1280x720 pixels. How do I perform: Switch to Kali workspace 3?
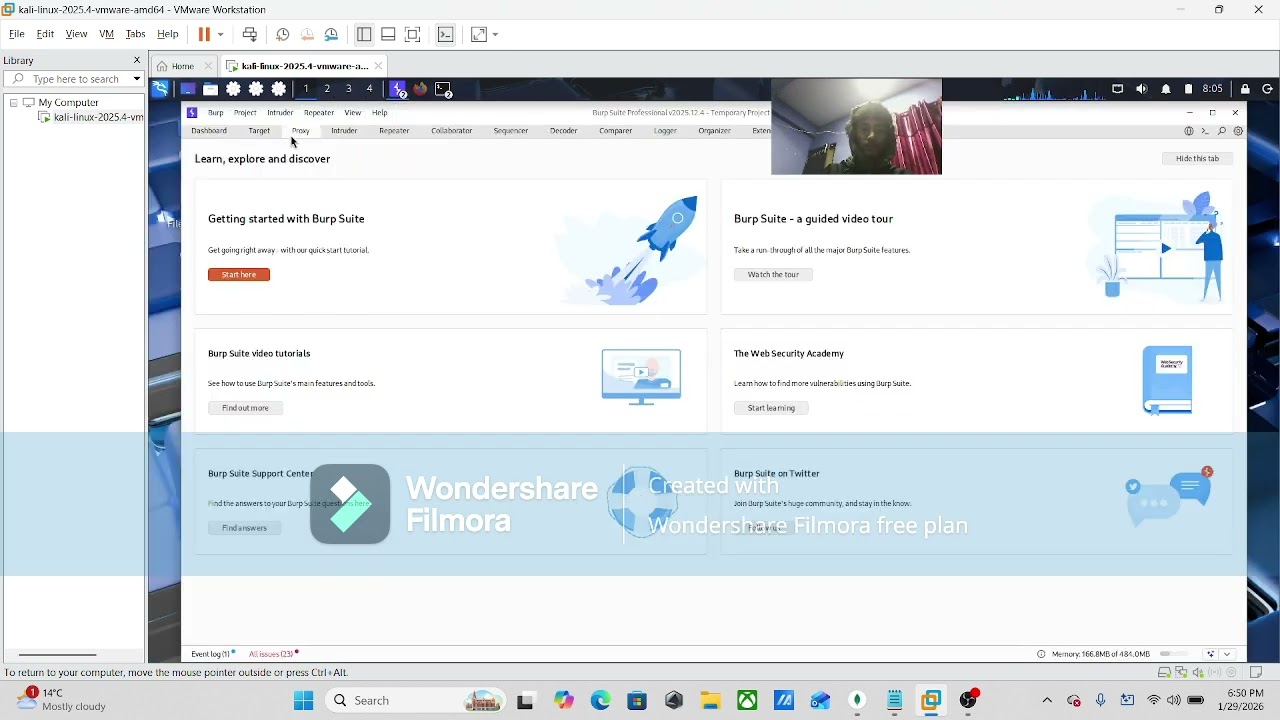pos(349,89)
